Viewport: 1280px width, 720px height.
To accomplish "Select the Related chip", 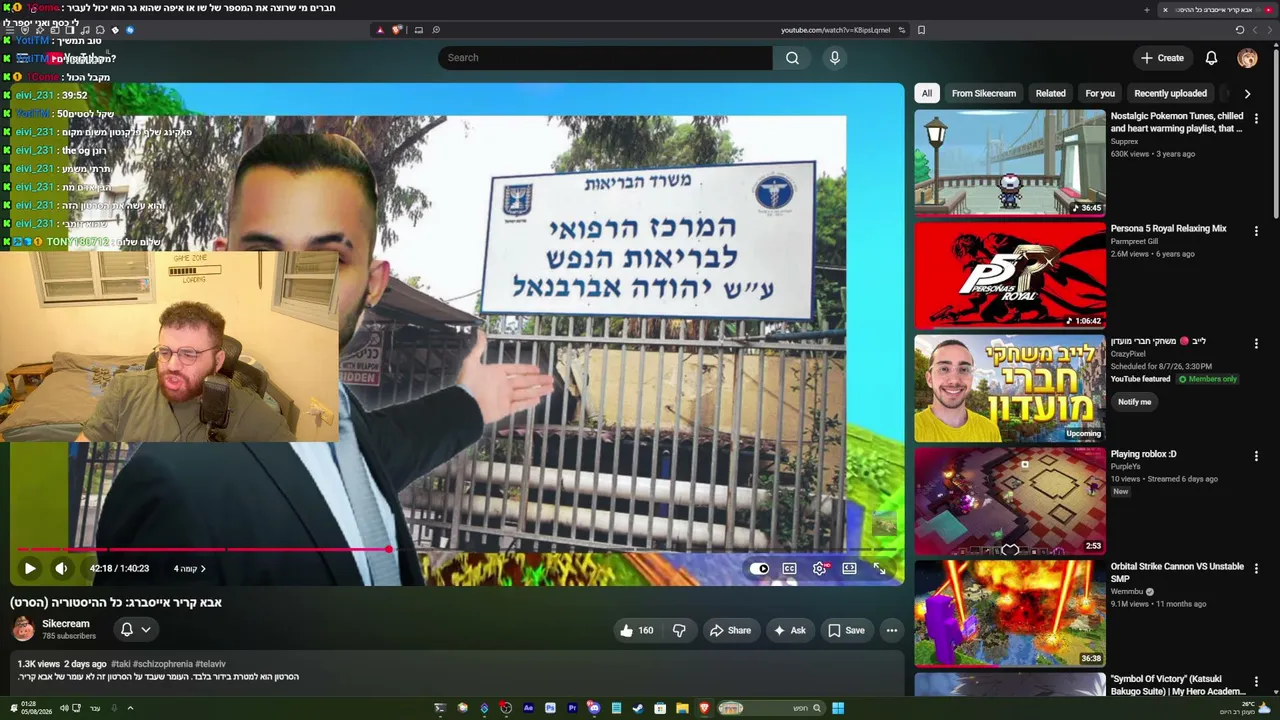I will tap(1050, 93).
